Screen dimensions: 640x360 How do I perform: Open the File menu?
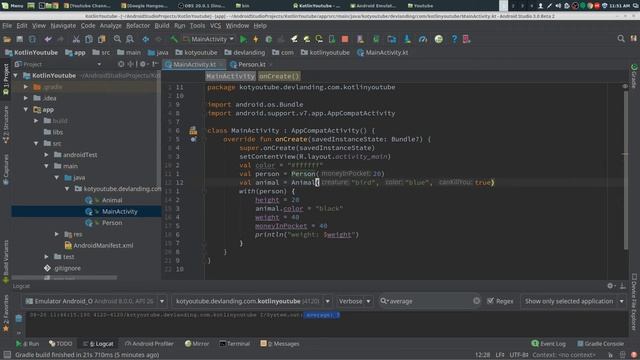7,26
